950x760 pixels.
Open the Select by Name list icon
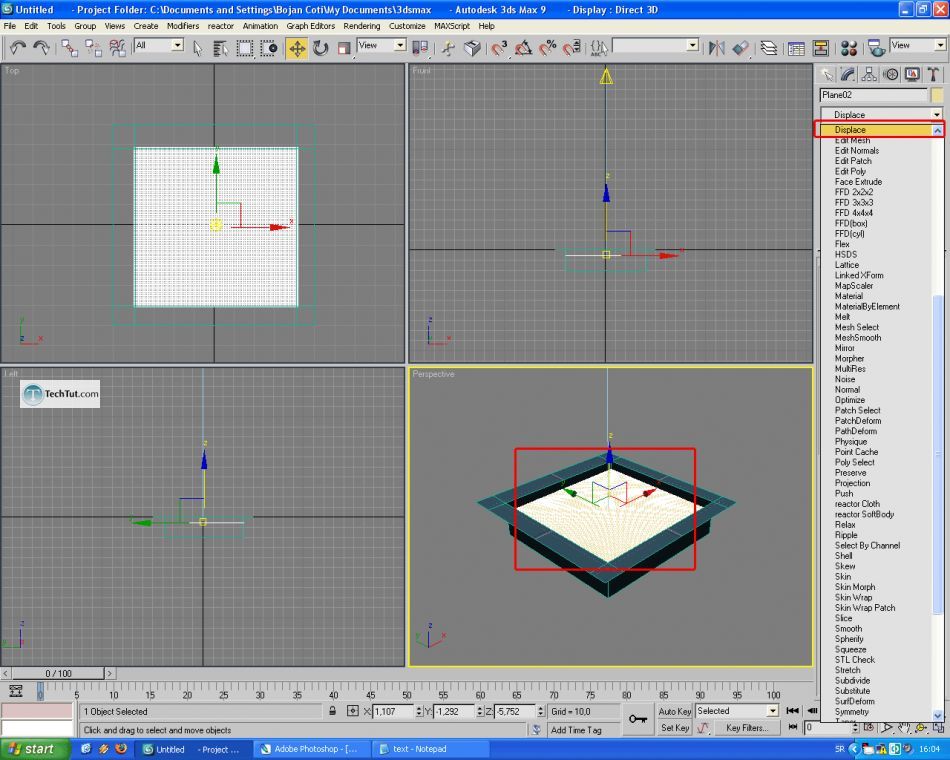(221, 48)
